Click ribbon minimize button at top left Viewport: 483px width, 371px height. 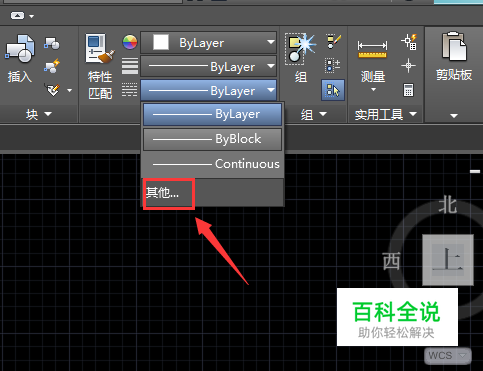17,15
